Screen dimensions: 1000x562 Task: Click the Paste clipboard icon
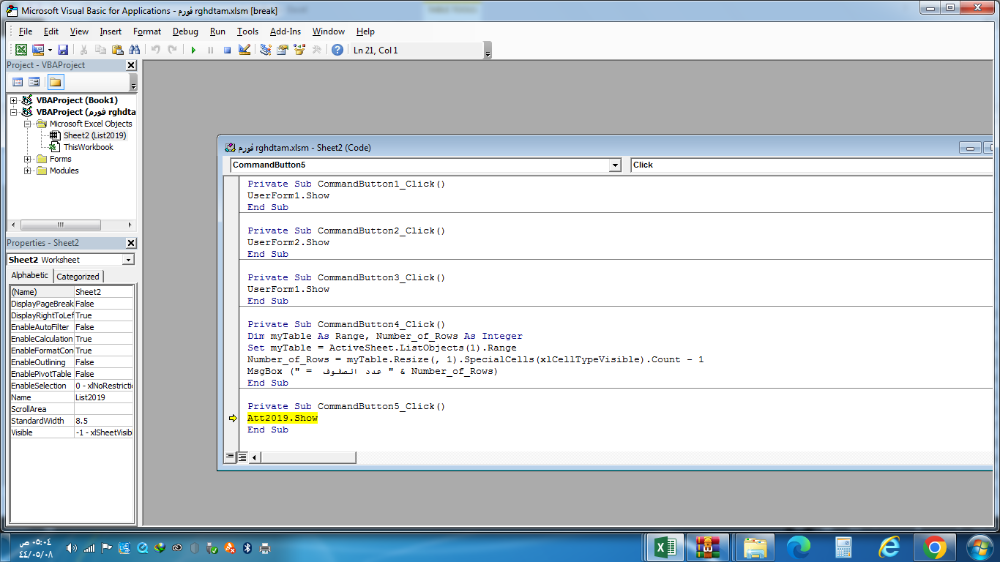[117, 50]
